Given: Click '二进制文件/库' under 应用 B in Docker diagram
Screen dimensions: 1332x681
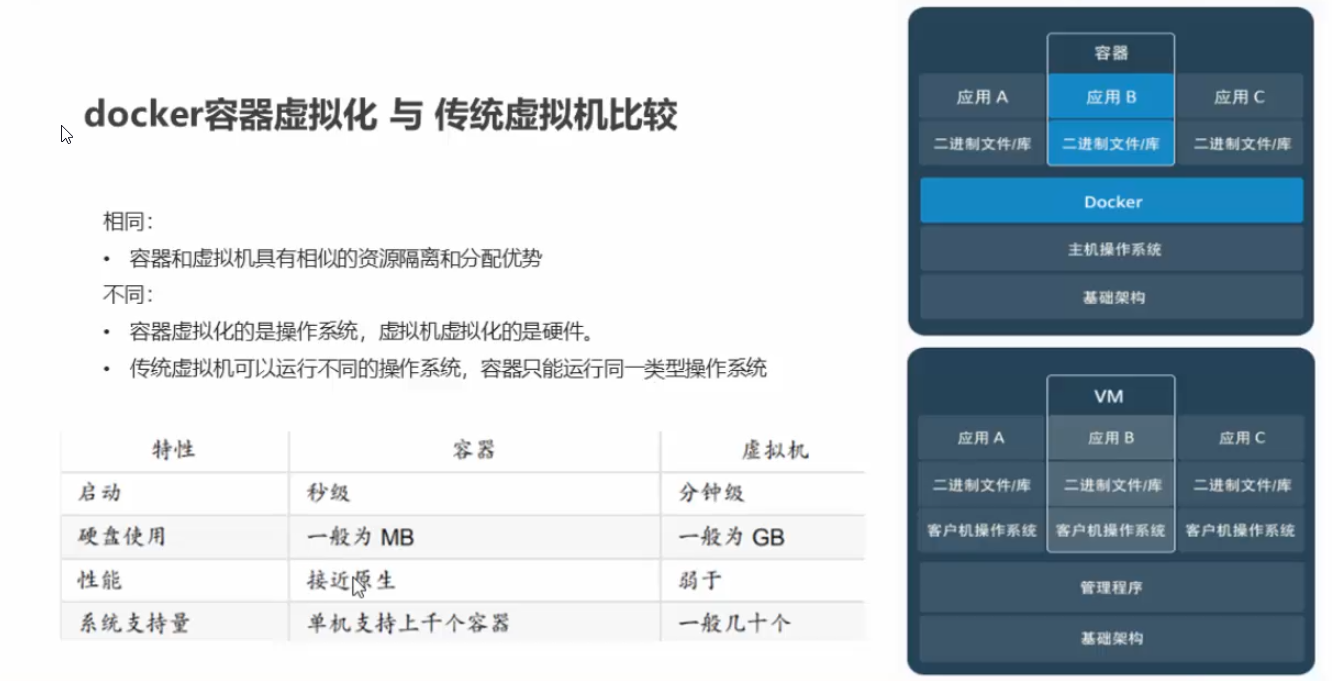Looking at the screenshot, I should pyautogui.click(x=1111, y=143).
